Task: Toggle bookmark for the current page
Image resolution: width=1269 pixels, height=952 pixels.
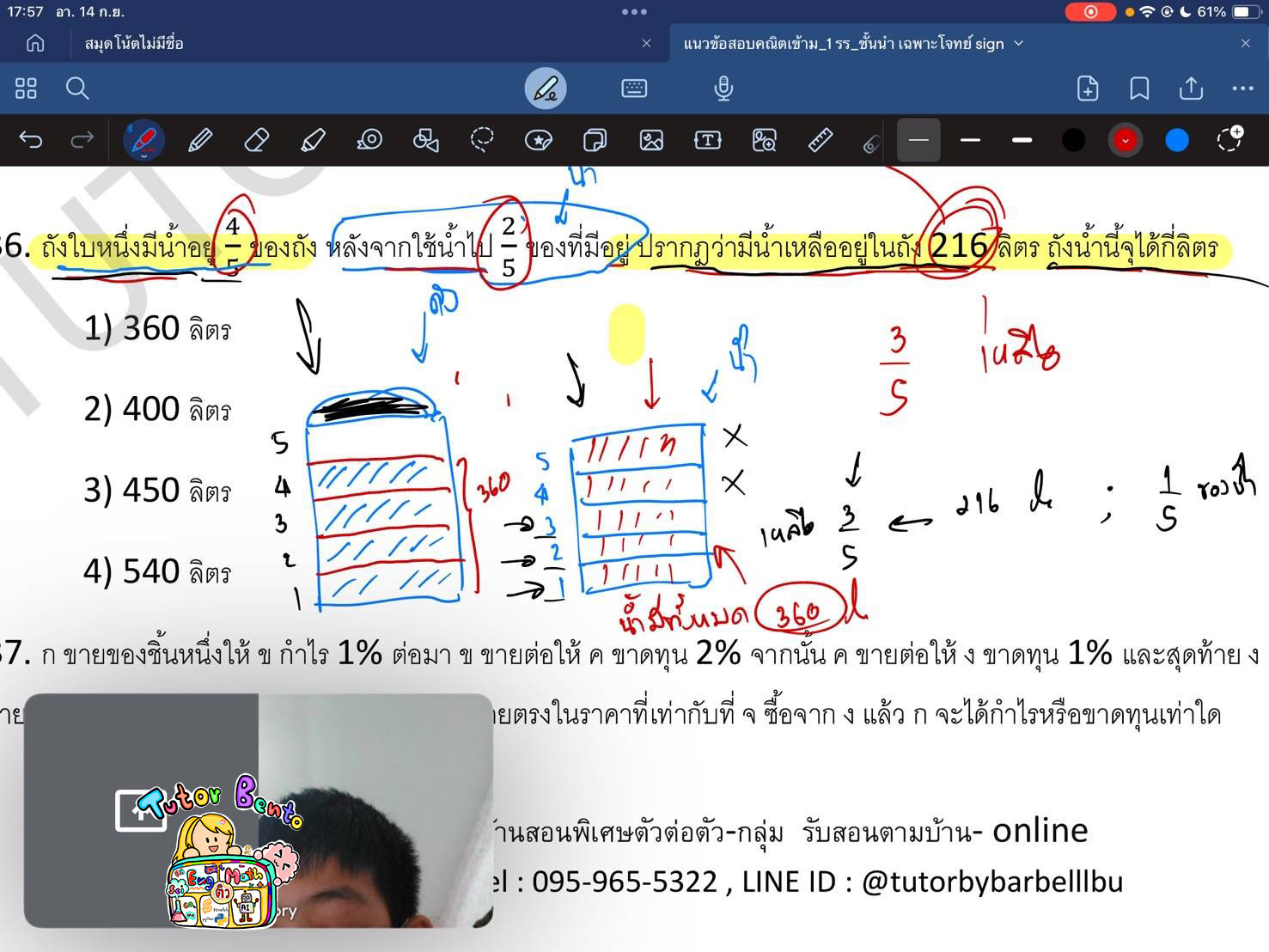Action: pyautogui.click(x=1139, y=88)
